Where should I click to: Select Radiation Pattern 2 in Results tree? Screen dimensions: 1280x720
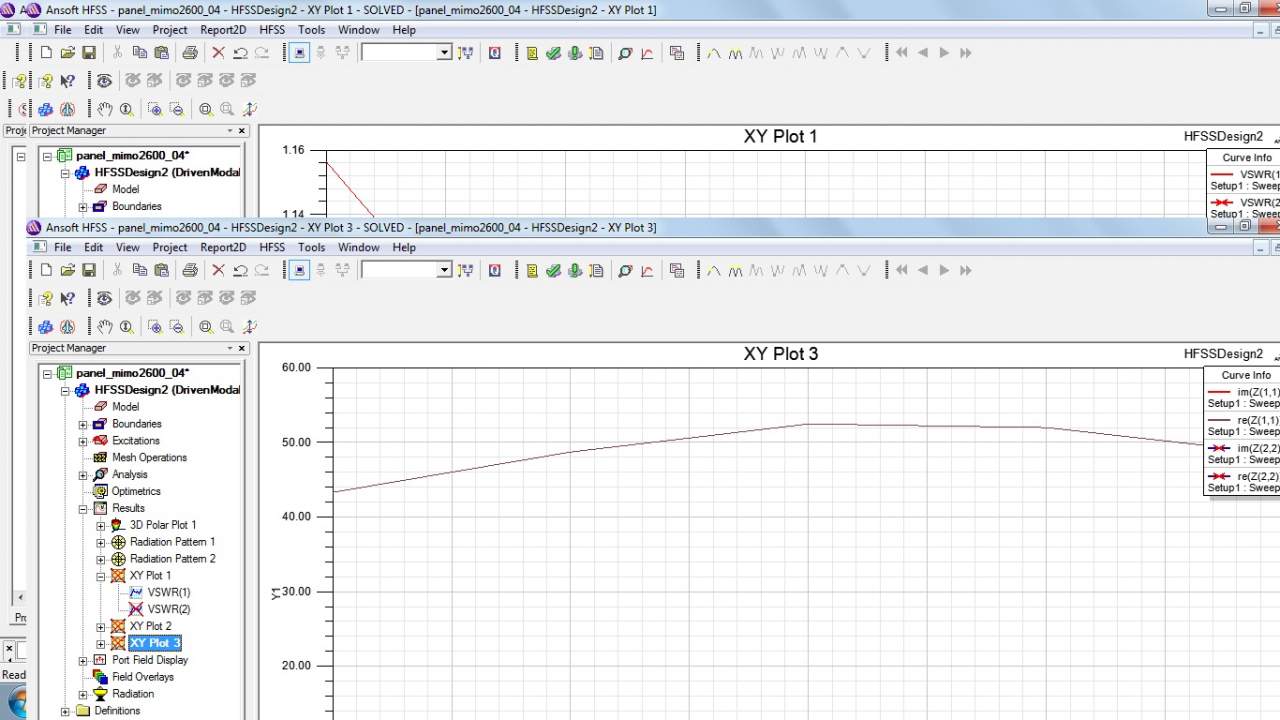pos(173,559)
